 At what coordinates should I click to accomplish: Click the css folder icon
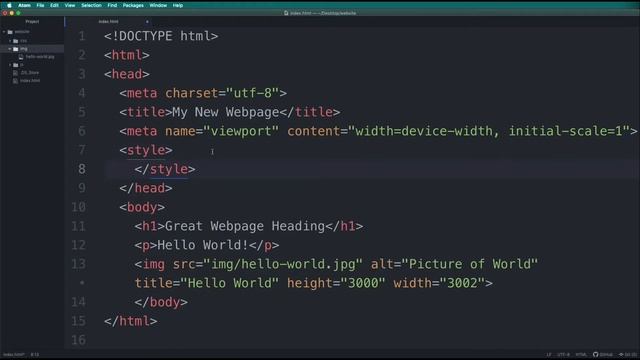[16, 41]
